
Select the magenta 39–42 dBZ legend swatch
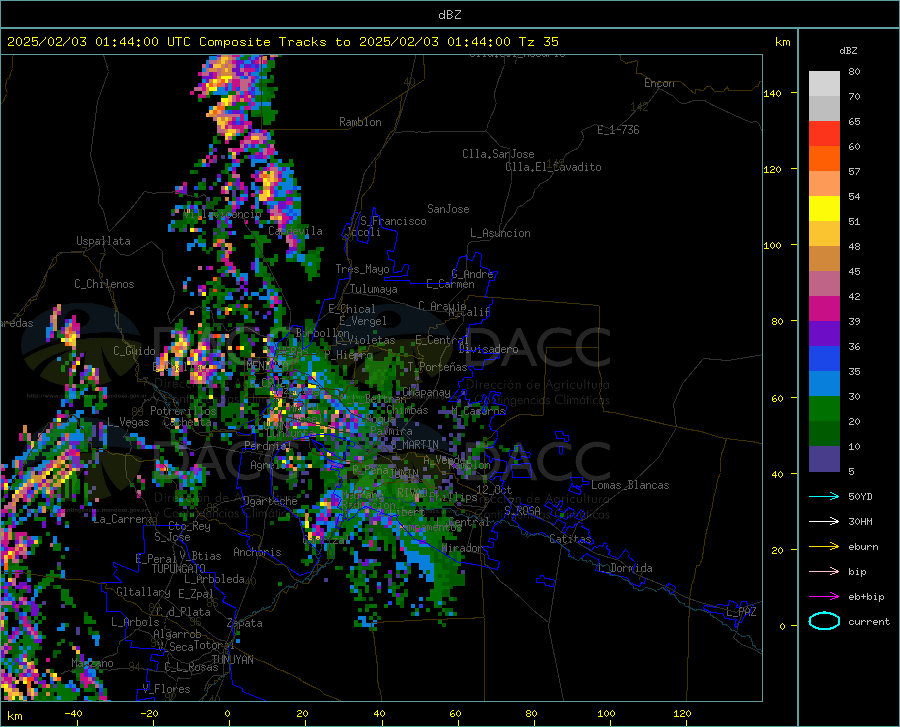pyautogui.click(x=824, y=309)
